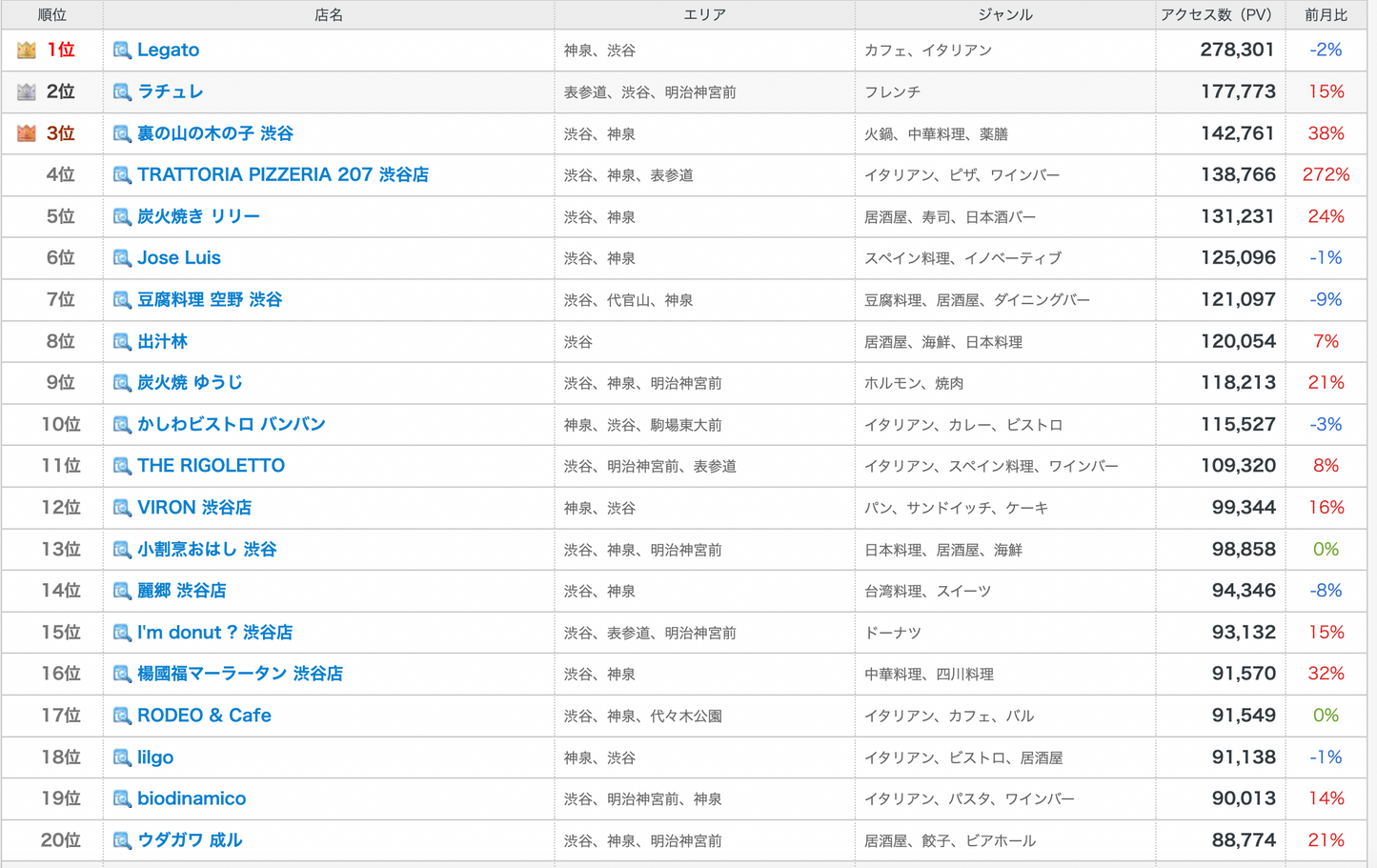
Task: Click search icon beside かしわビストロ バンバン
Action: pos(122,424)
